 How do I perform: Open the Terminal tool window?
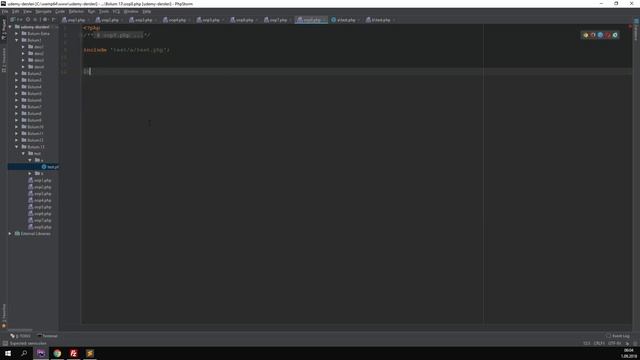(x=48, y=336)
